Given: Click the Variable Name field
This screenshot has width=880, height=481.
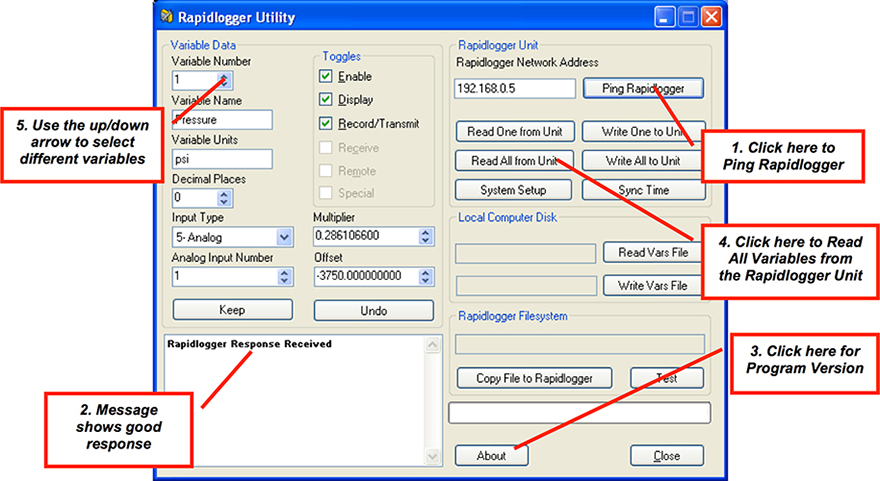Looking at the screenshot, I should point(222,120).
